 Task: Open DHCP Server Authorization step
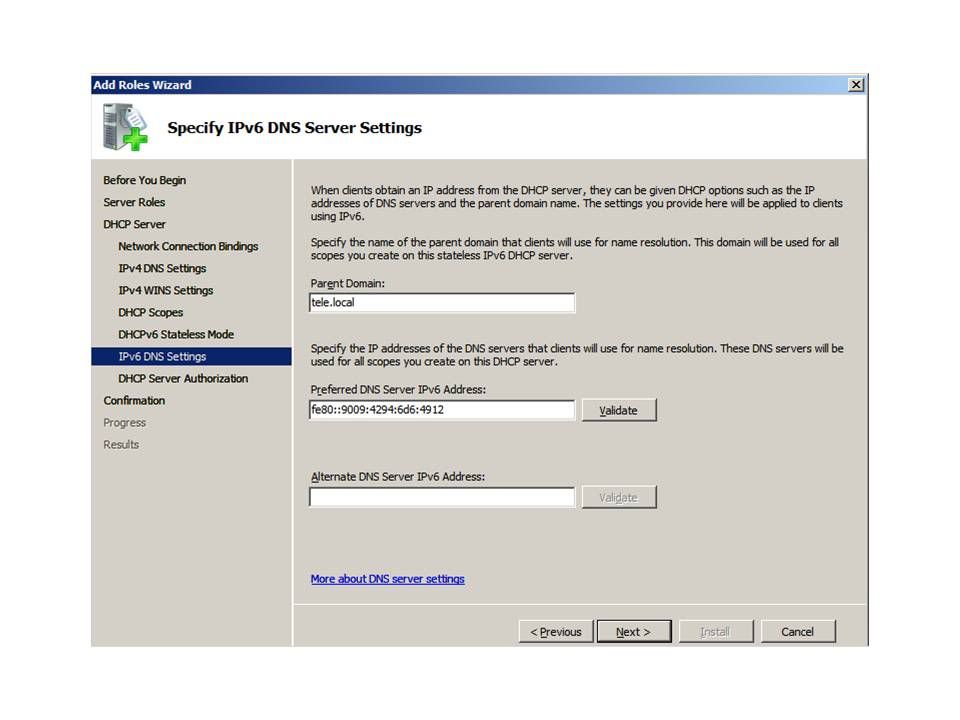[x=183, y=378]
